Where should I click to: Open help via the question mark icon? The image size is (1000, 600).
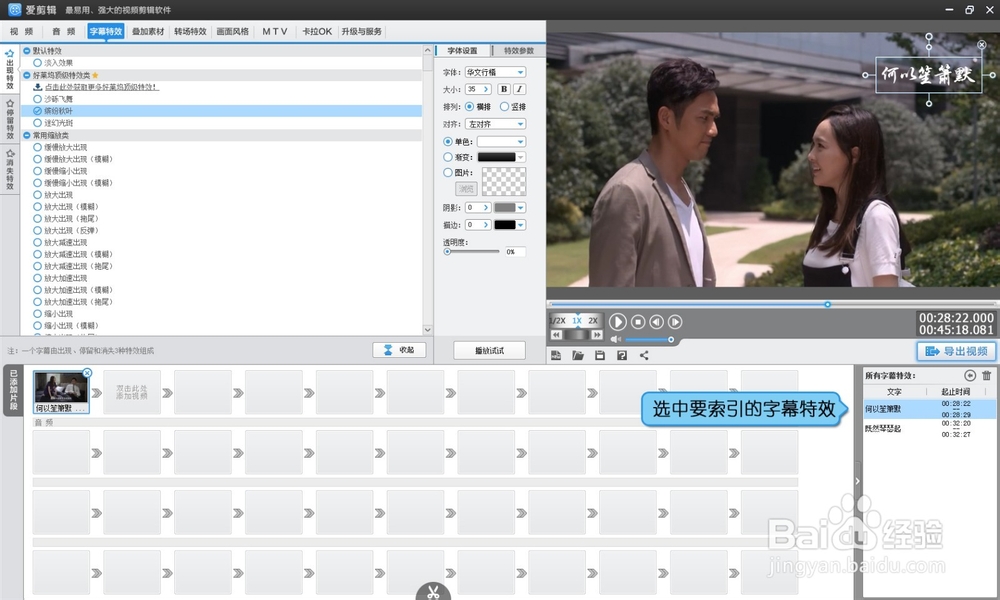coord(622,355)
